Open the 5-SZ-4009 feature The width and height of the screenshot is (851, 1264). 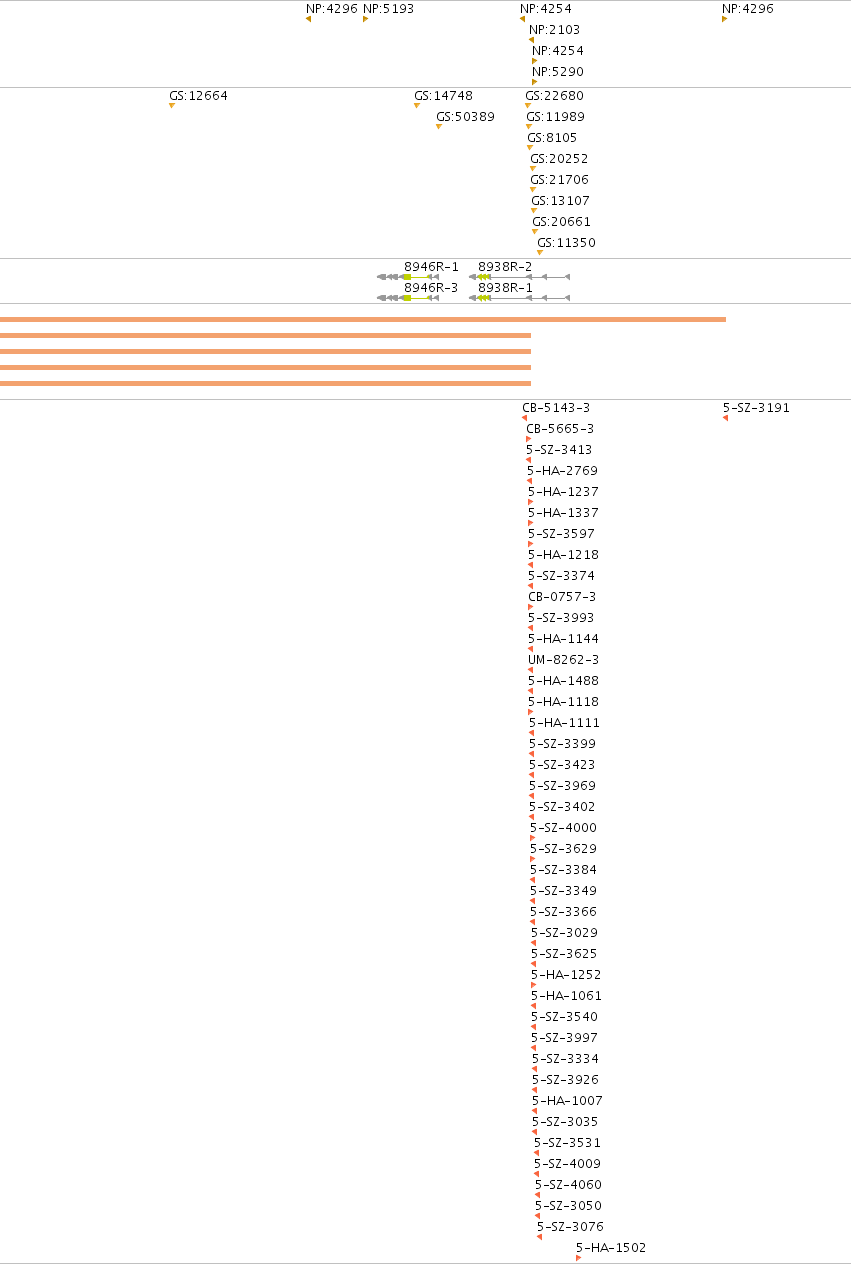[x=567, y=1164]
